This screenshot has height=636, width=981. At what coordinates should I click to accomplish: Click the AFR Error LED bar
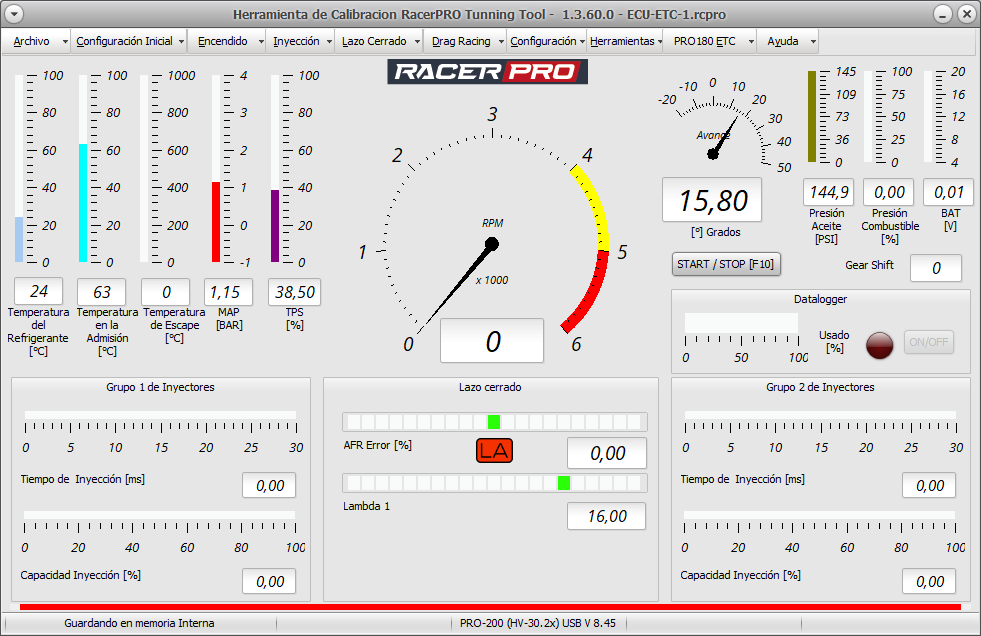click(x=494, y=422)
